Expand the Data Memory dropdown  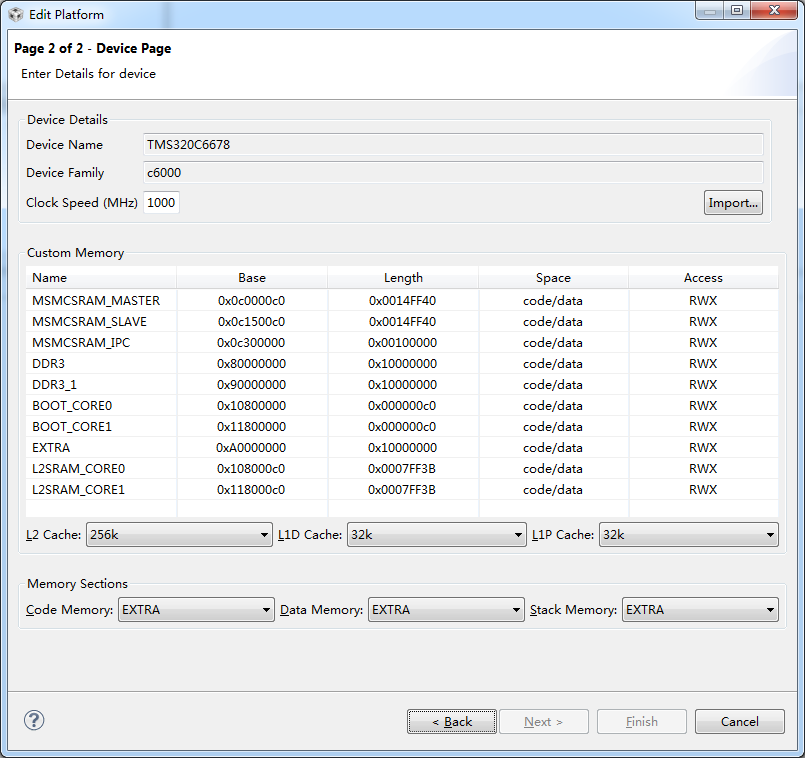click(x=446, y=610)
